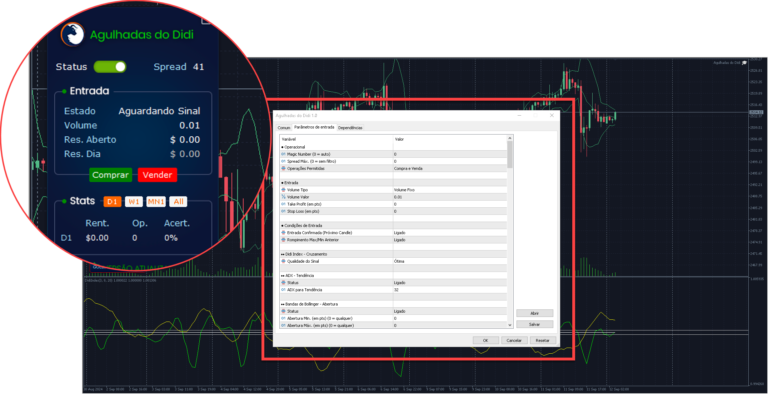This screenshot has height=394, width=768.
Task: Click the Agulhadas do Didi panel title
Action: coord(142,35)
